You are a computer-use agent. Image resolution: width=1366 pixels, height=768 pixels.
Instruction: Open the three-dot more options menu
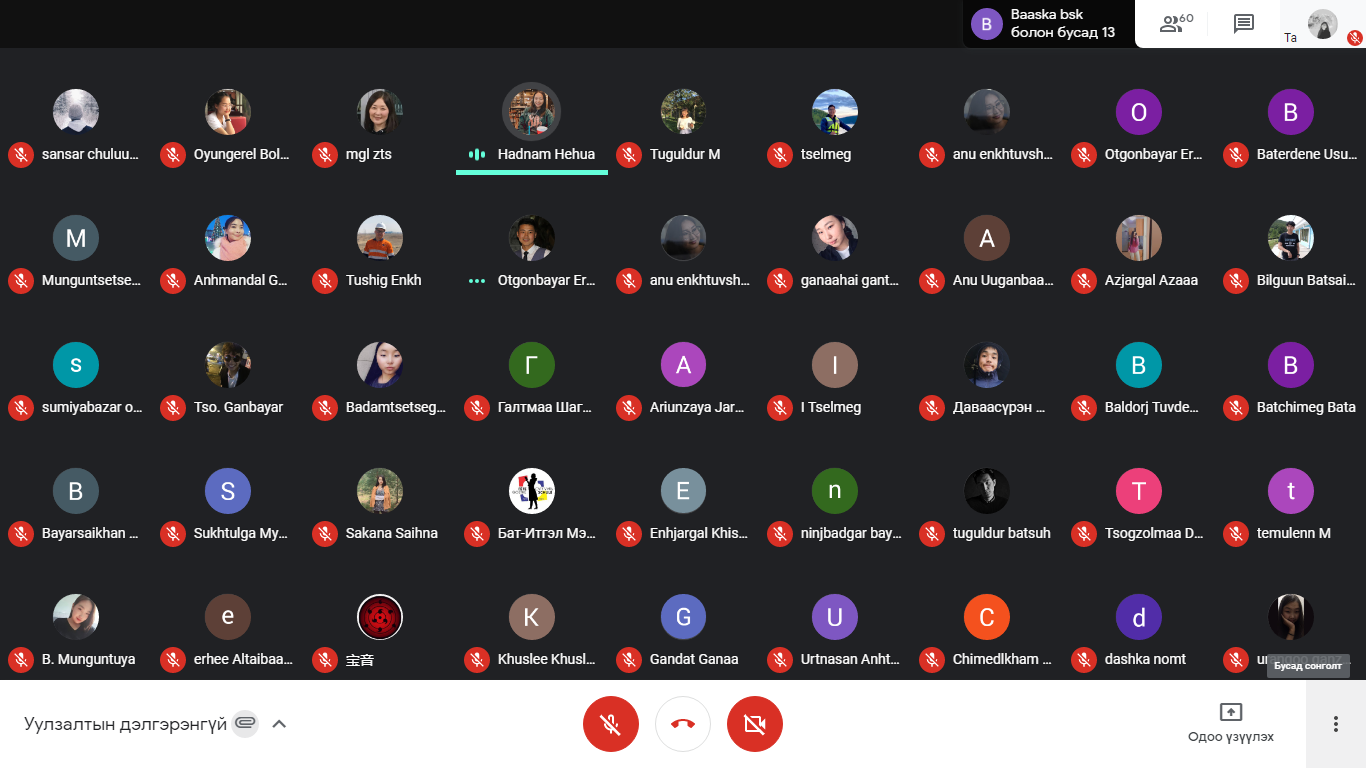(1335, 724)
